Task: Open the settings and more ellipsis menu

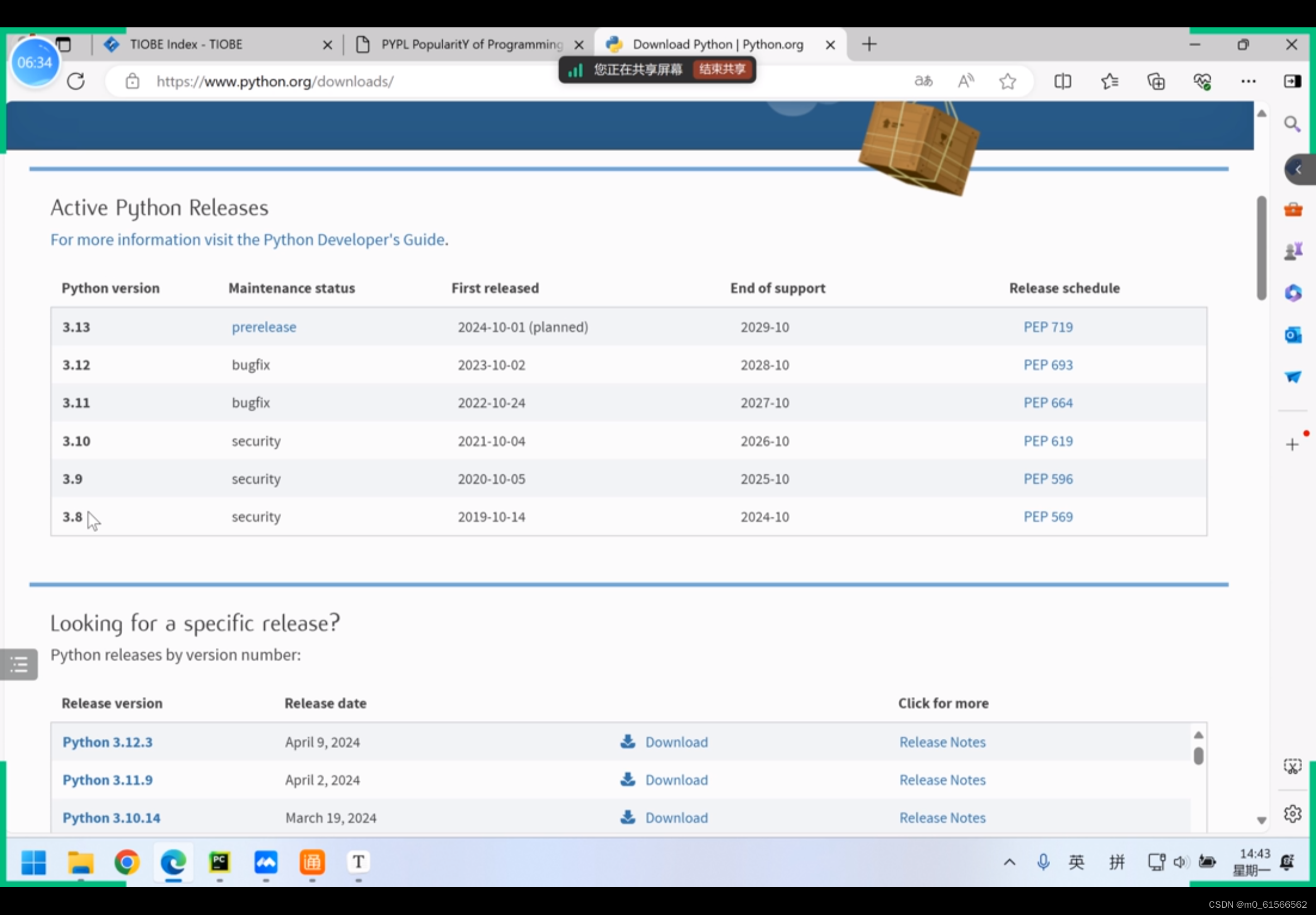Action: point(1249,81)
